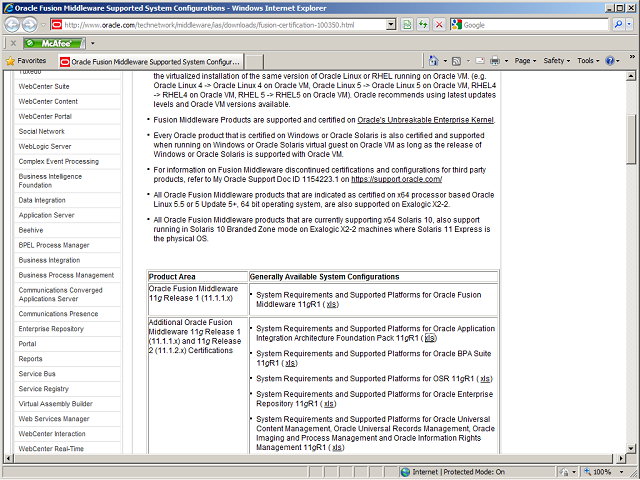
Task: Click the Stop loading icon
Action: click(x=438, y=24)
